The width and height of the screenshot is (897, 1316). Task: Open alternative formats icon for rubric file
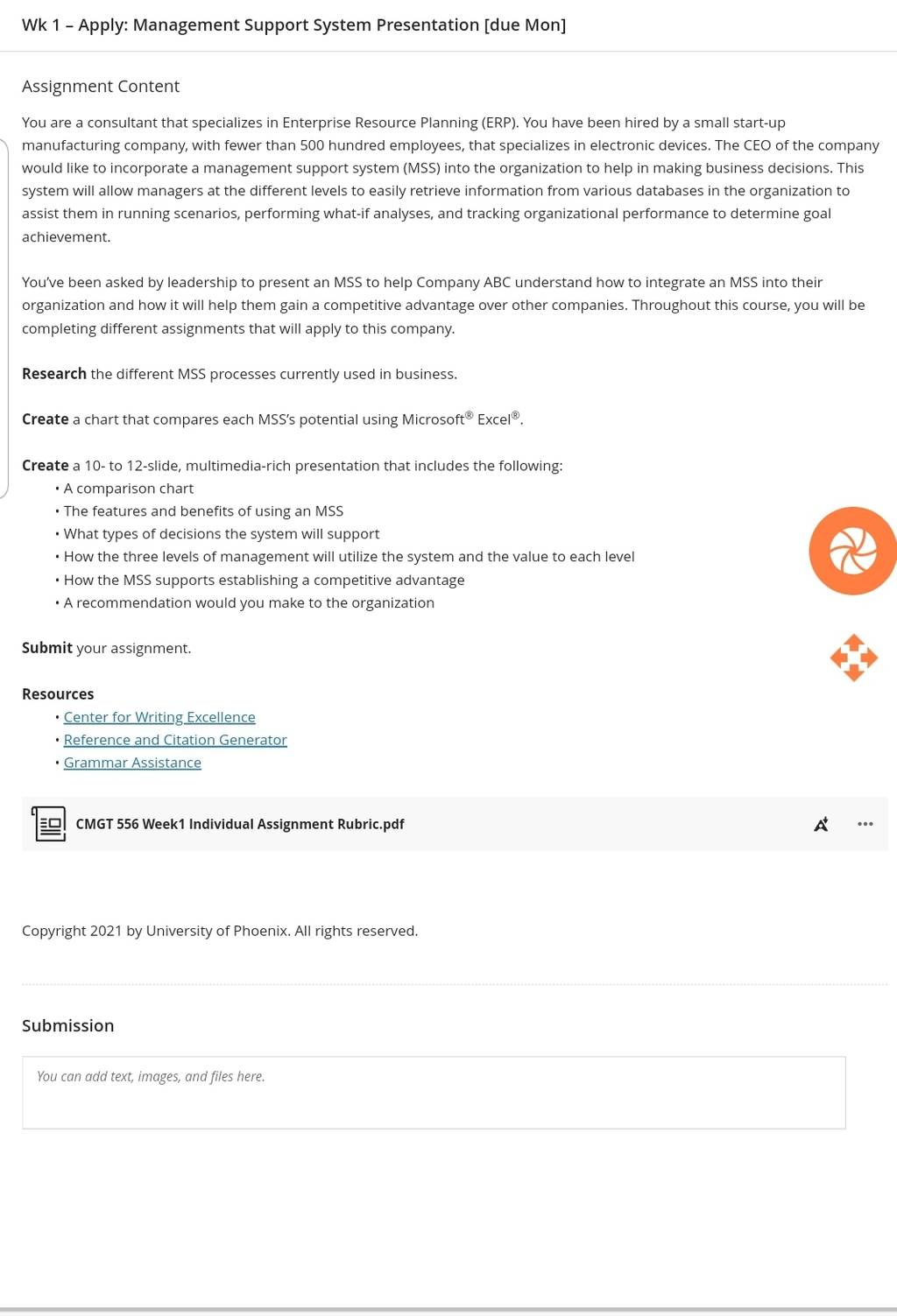821,824
